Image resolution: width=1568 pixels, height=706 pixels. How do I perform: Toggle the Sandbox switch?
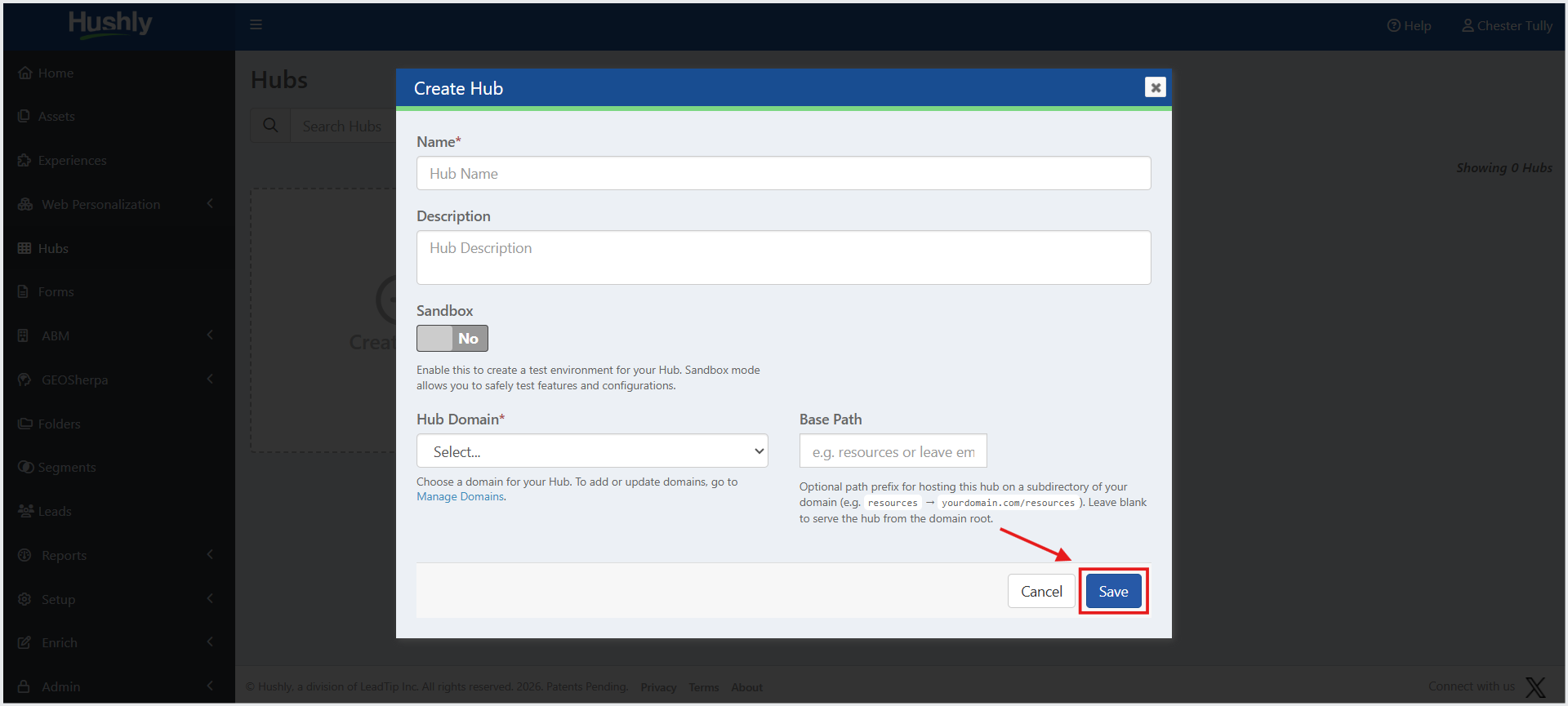coord(452,338)
